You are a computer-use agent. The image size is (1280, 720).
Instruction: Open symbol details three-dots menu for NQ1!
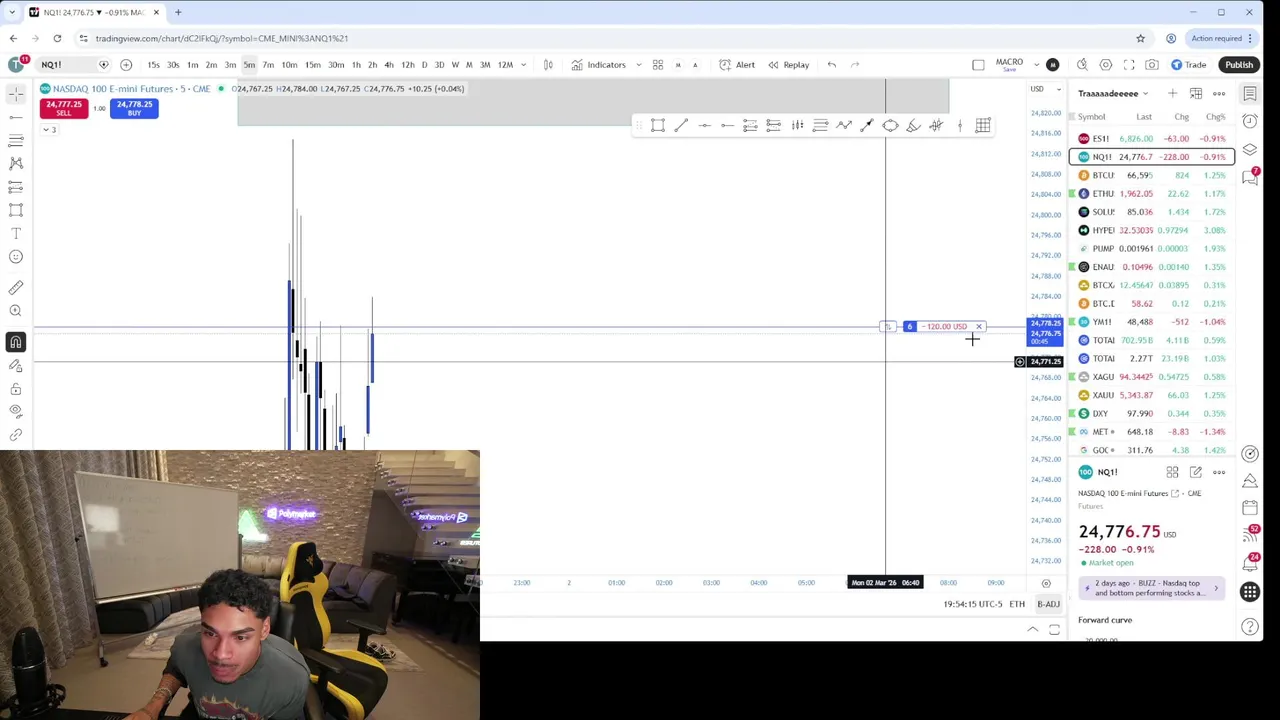(1219, 472)
